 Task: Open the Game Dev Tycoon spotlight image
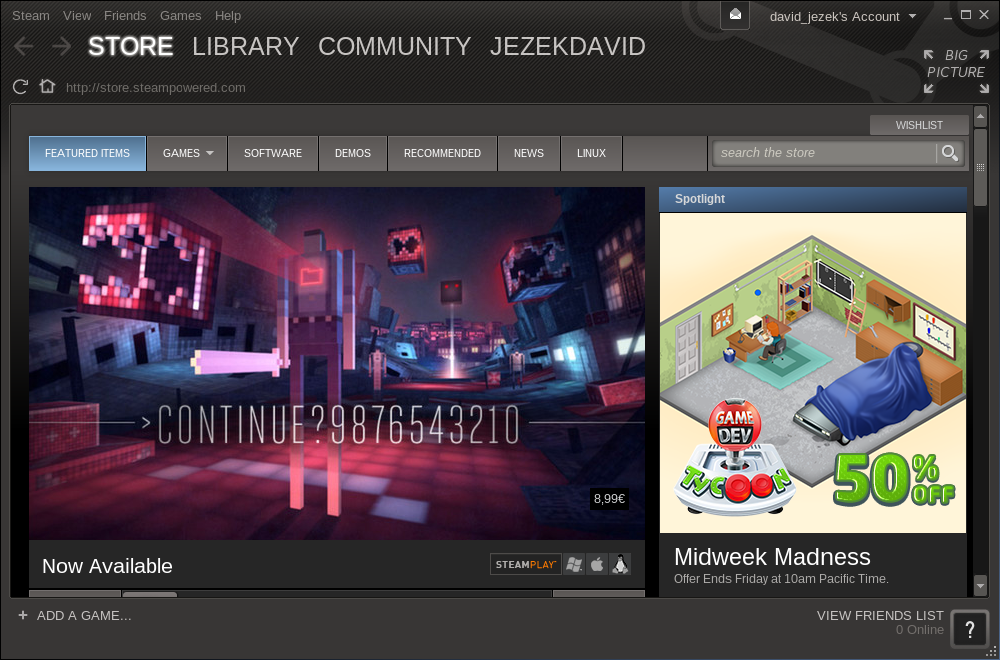812,373
